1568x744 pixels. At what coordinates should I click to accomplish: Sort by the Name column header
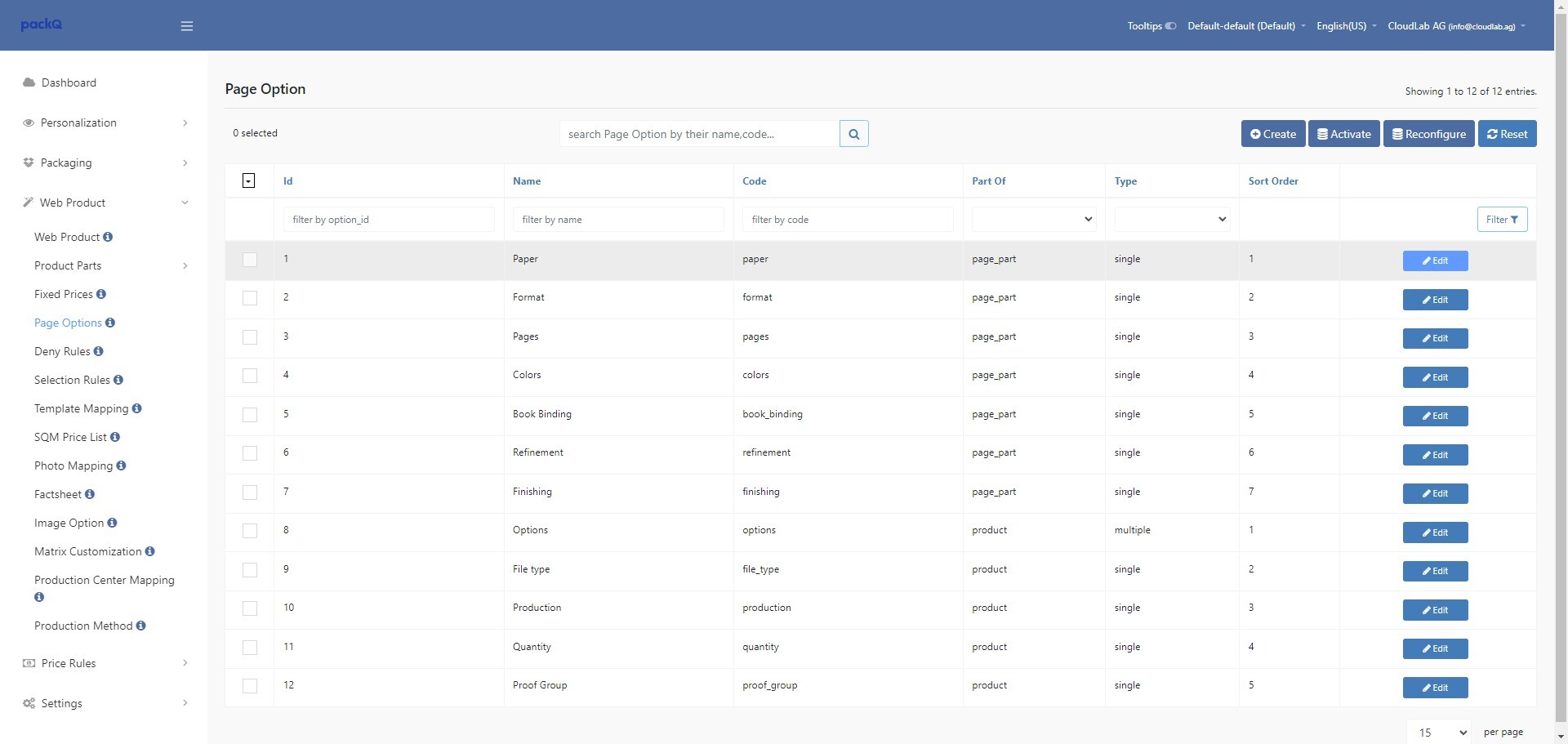click(527, 181)
